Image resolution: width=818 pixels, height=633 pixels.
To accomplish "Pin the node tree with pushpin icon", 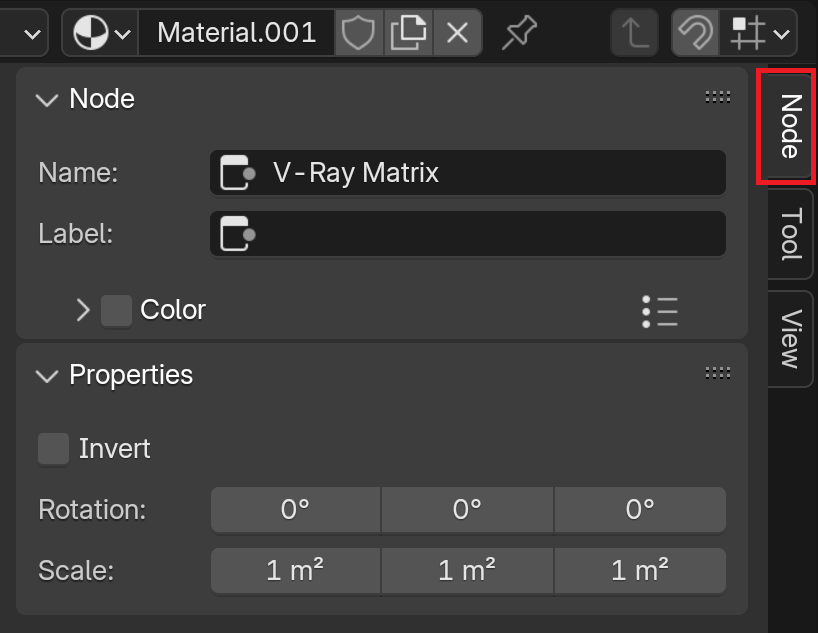I will 519,32.
